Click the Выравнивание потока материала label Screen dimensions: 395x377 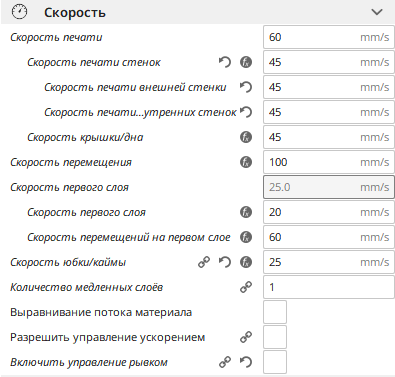pyautogui.click(x=101, y=312)
